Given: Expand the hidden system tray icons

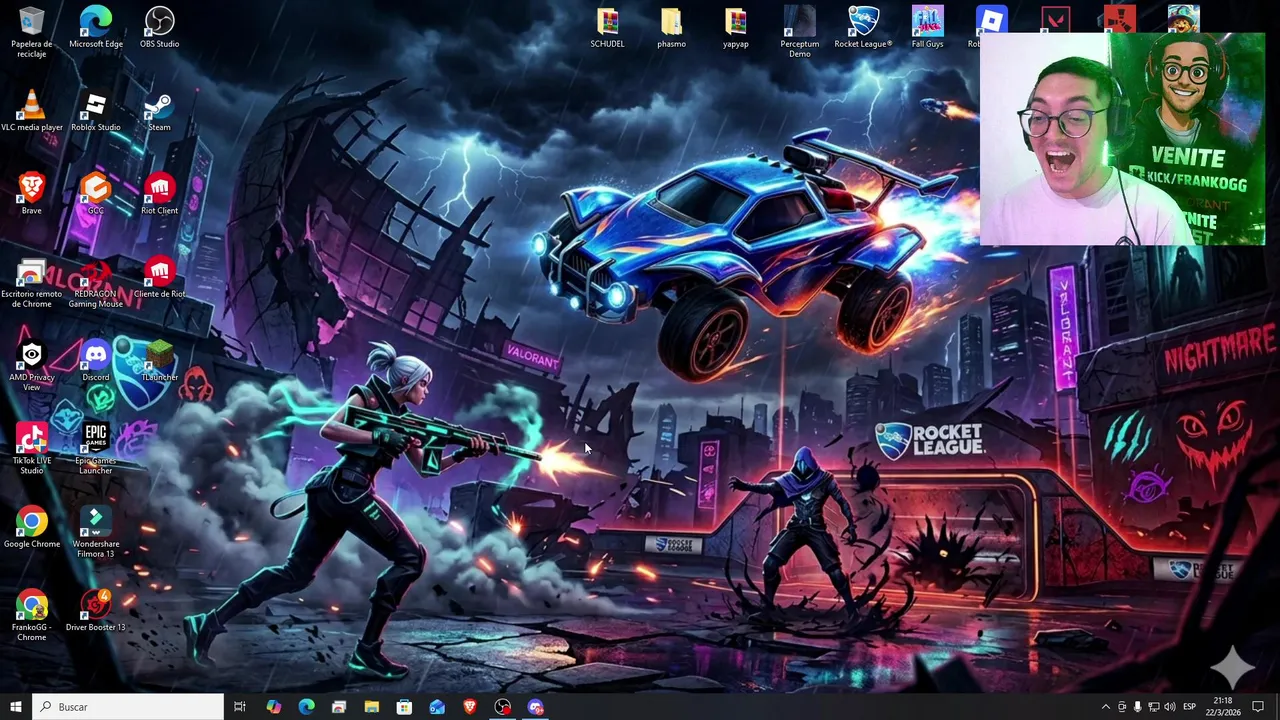Looking at the screenshot, I should pos(1105,707).
